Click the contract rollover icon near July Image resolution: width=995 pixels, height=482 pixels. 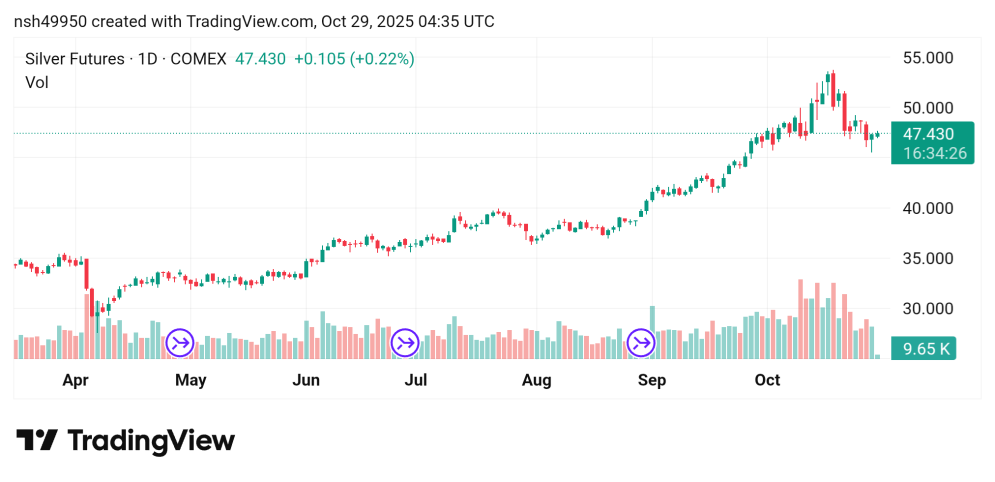pos(405,343)
